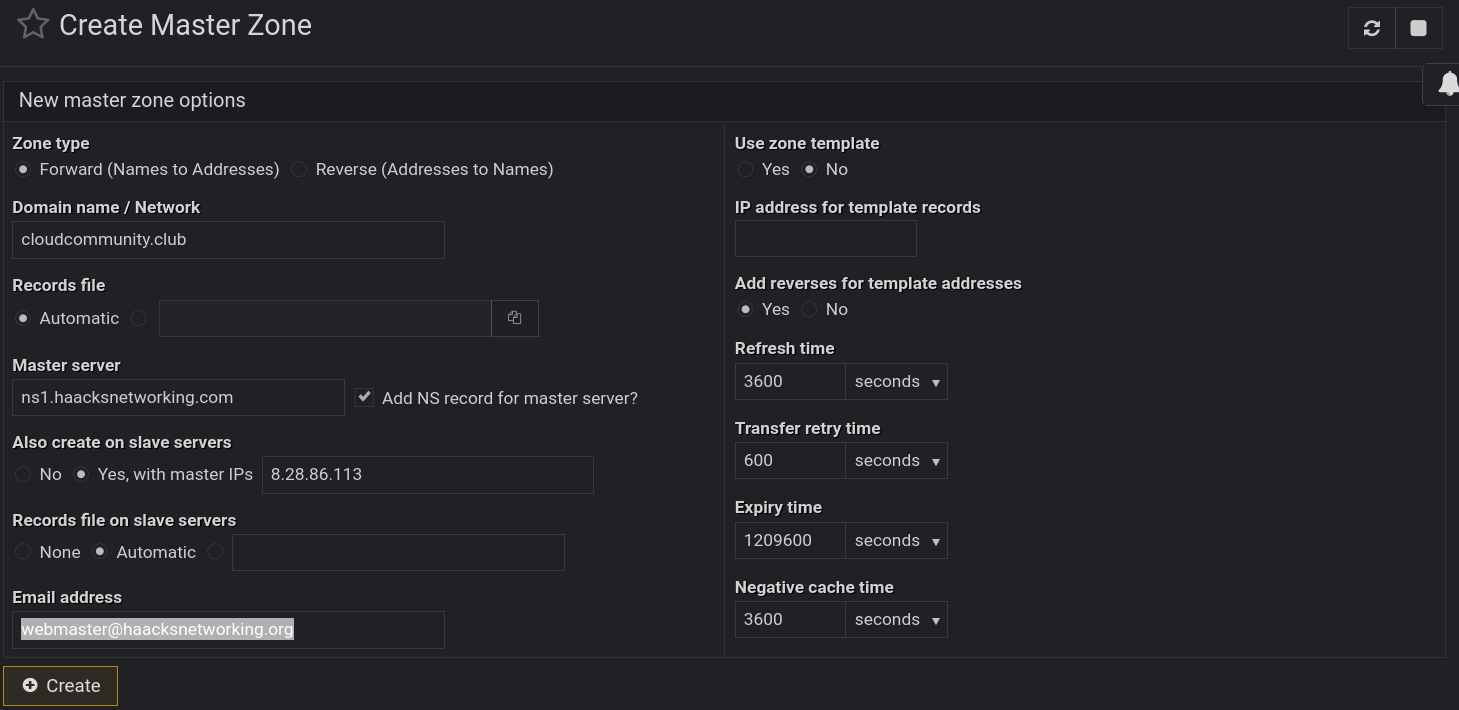Screen dimensions: 1459x710
Task: Select Yes for Use zone template
Action: pos(745,170)
